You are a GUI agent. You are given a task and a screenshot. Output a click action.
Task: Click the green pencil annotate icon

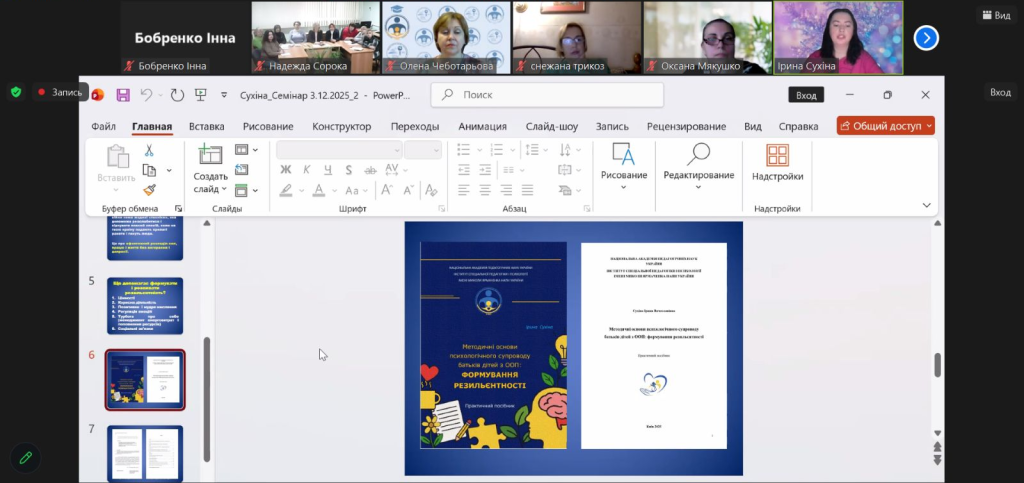pyautogui.click(x=25, y=458)
